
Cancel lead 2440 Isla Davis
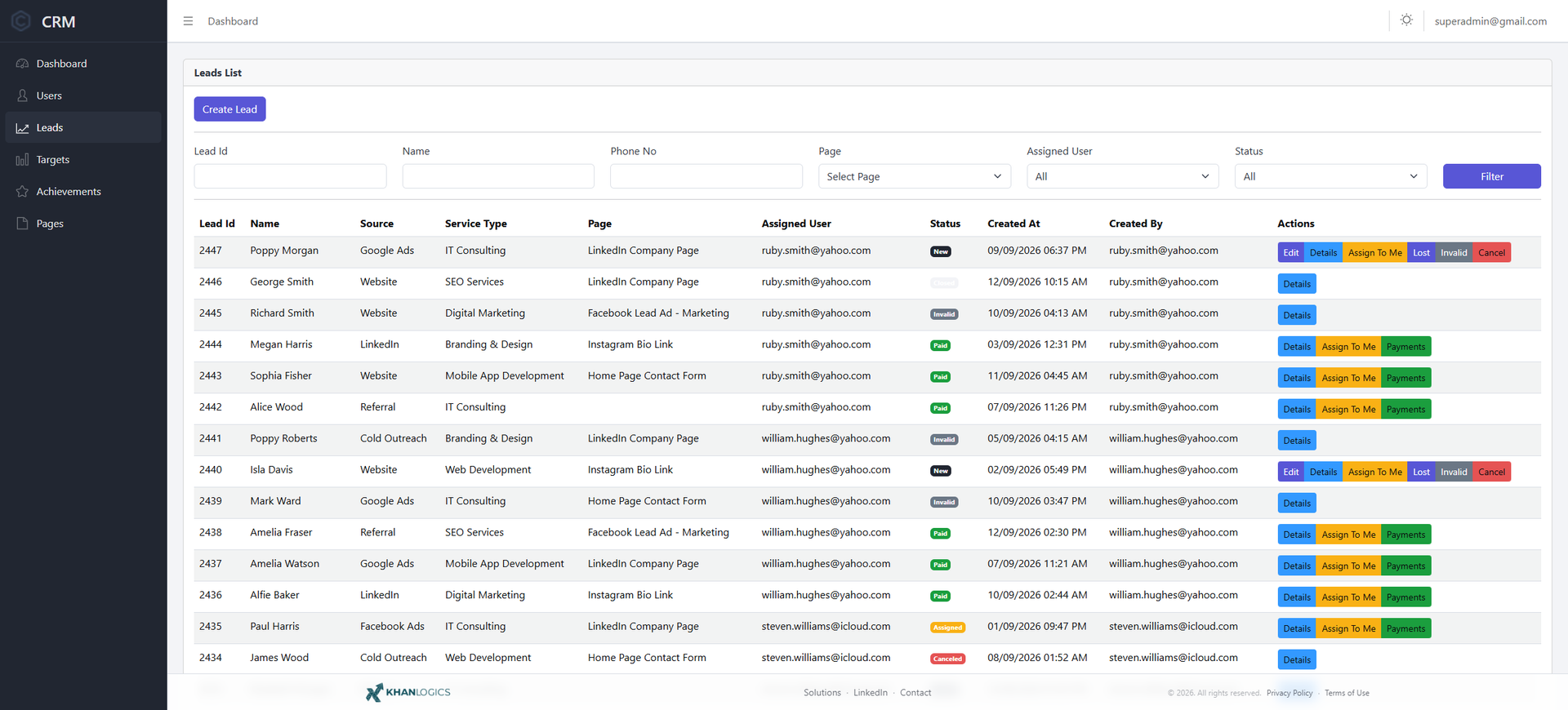[x=1492, y=472]
